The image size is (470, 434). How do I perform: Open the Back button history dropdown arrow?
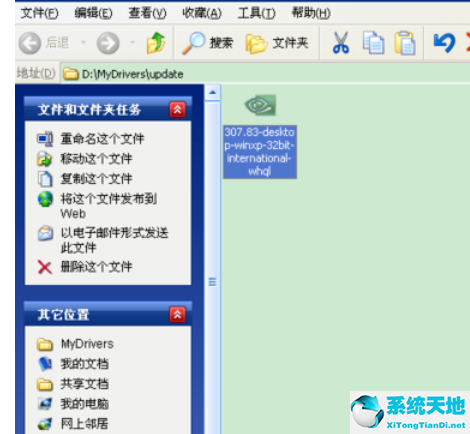tap(83, 42)
